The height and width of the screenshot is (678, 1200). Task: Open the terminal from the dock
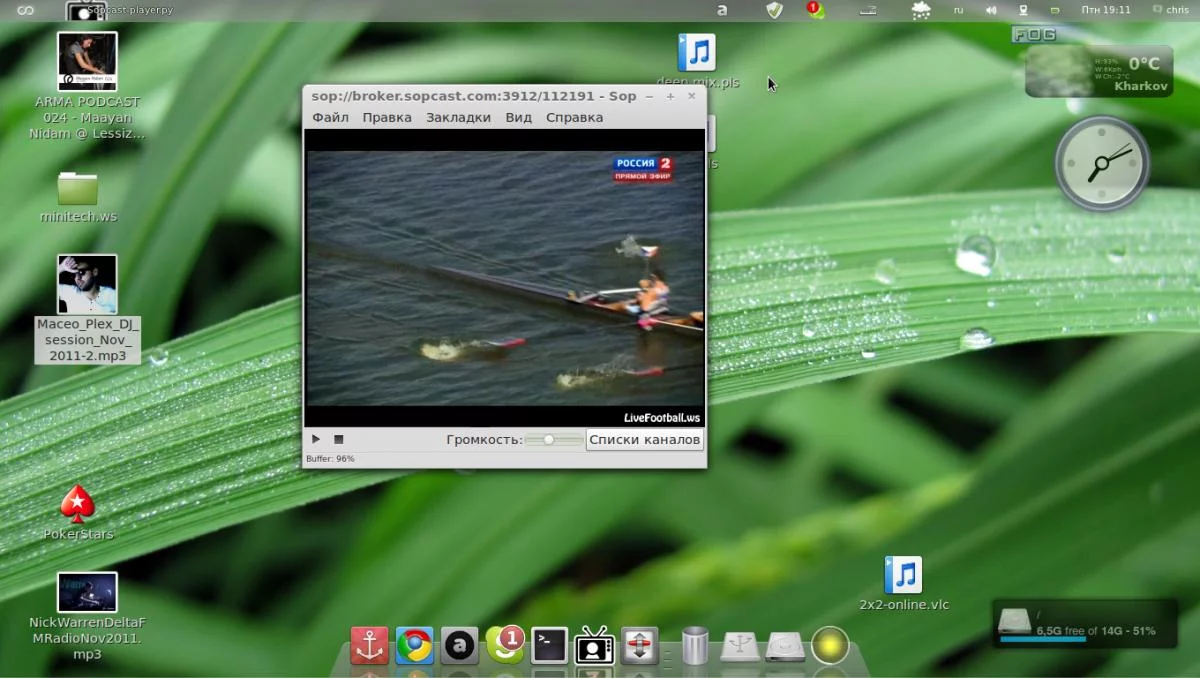tap(549, 646)
